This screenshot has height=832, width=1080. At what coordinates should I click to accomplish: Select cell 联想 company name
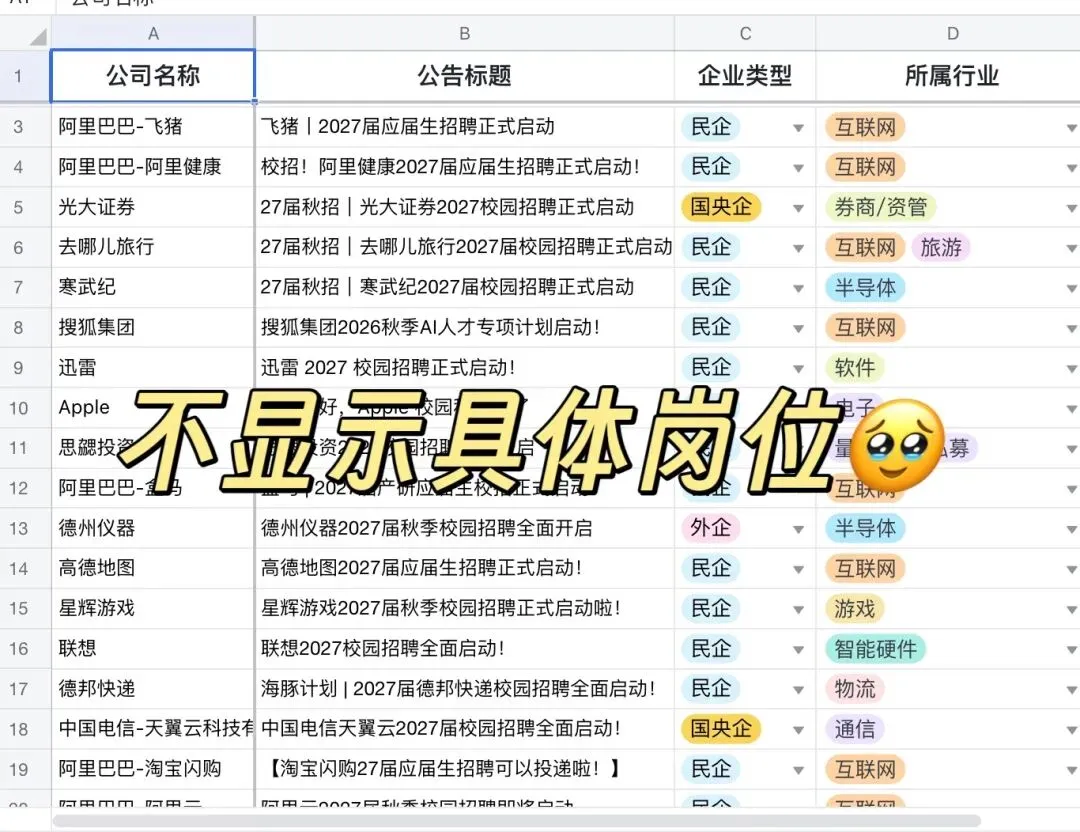click(x=153, y=648)
